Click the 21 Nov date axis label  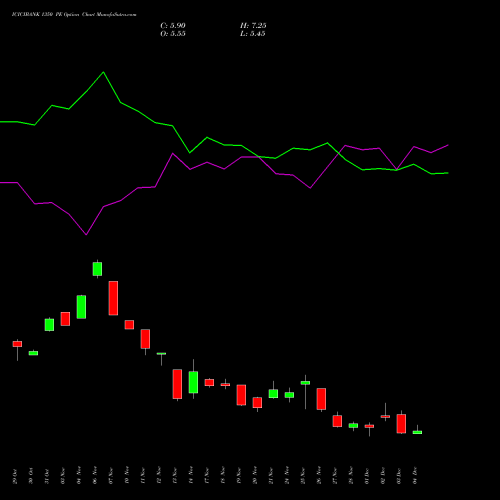point(271,476)
